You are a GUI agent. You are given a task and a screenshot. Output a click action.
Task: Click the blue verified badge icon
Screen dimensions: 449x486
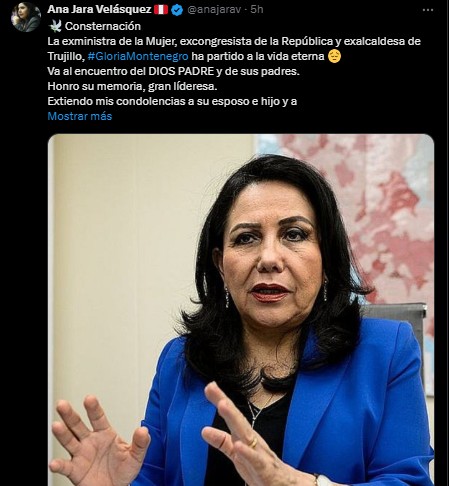click(x=177, y=10)
